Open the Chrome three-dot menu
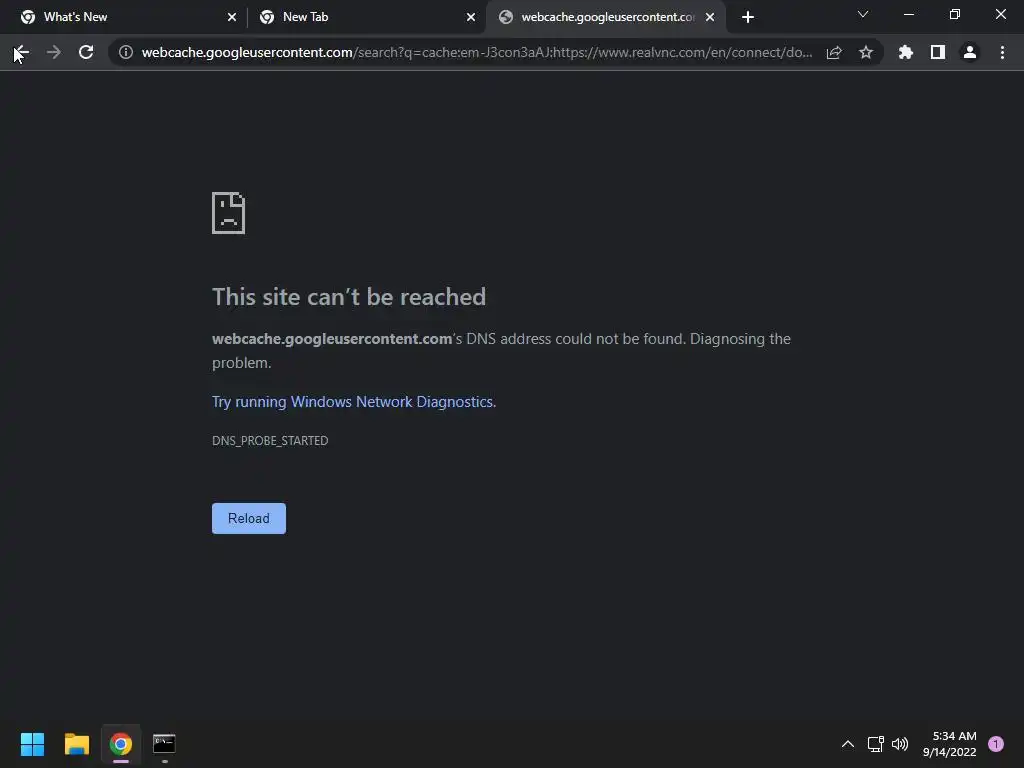This screenshot has height=768, width=1024. coord(1002,52)
